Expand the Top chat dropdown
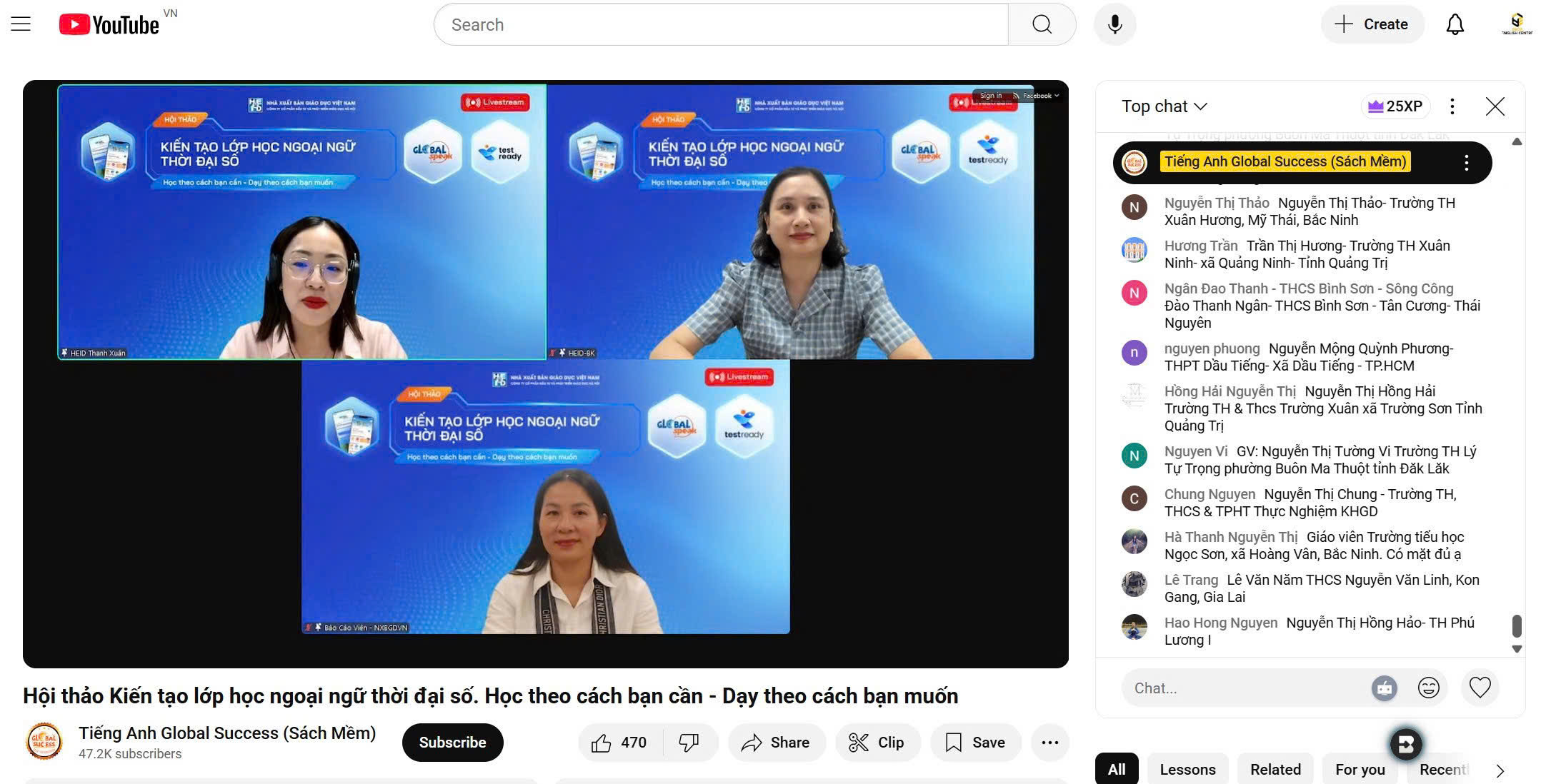 pyautogui.click(x=1165, y=106)
